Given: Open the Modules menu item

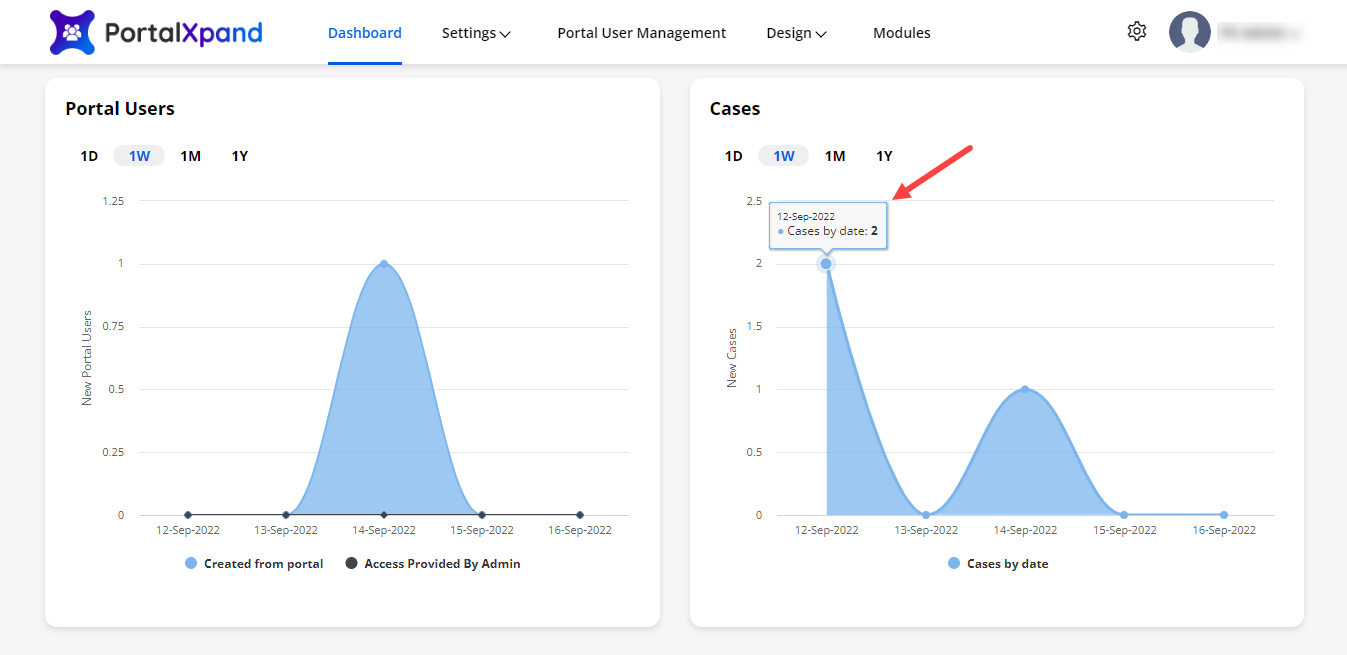Looking at the screenshot, I should pos(901,33).
